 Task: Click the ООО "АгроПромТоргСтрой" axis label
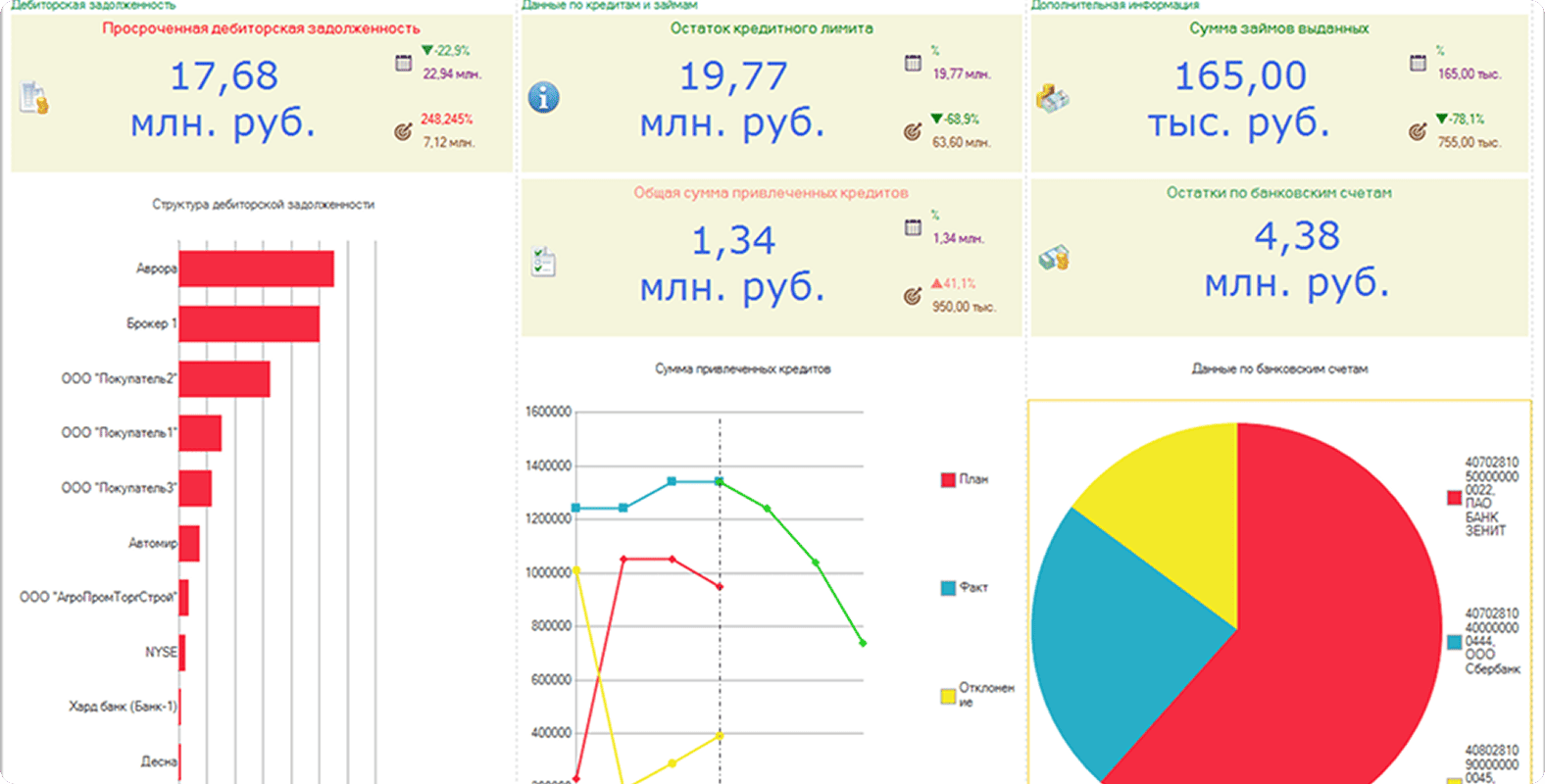click(98, 597)
